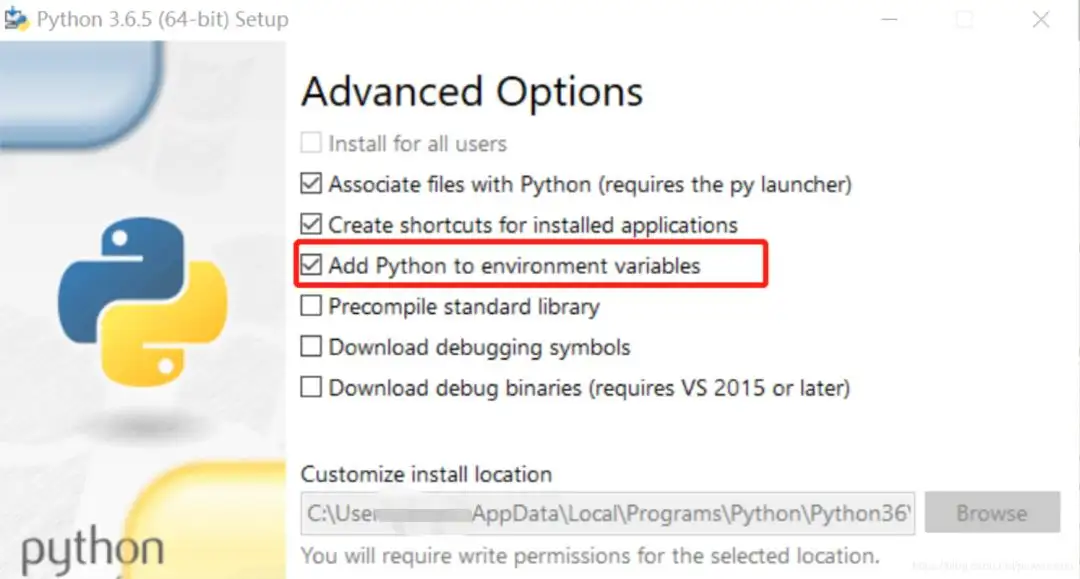Click the grayed "Install for all users" checkbox
The height and width of the screenshot is (579, 1080).
(x=311, y=143)
